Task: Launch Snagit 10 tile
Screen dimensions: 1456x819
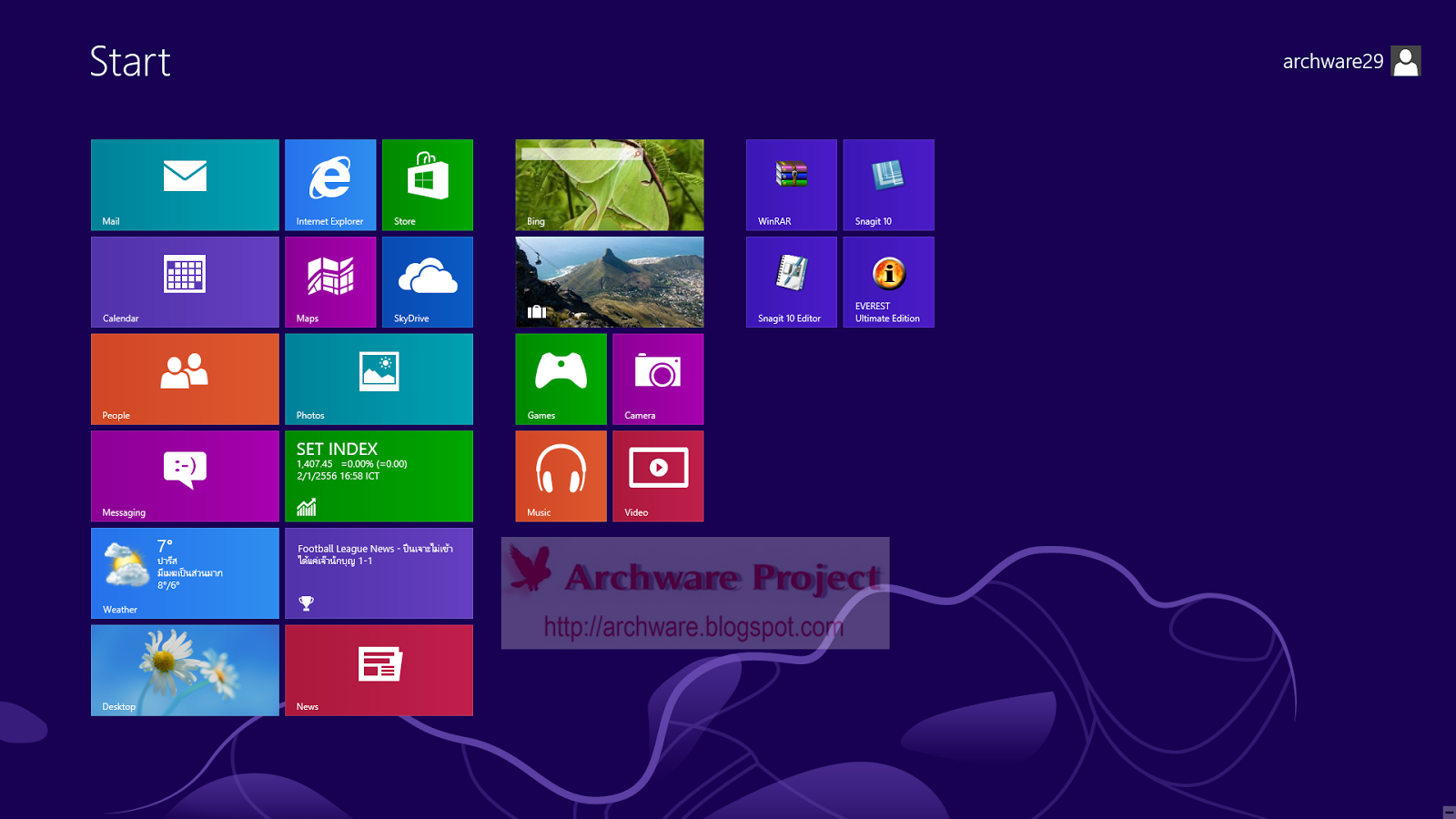Action: click(889, 185)
